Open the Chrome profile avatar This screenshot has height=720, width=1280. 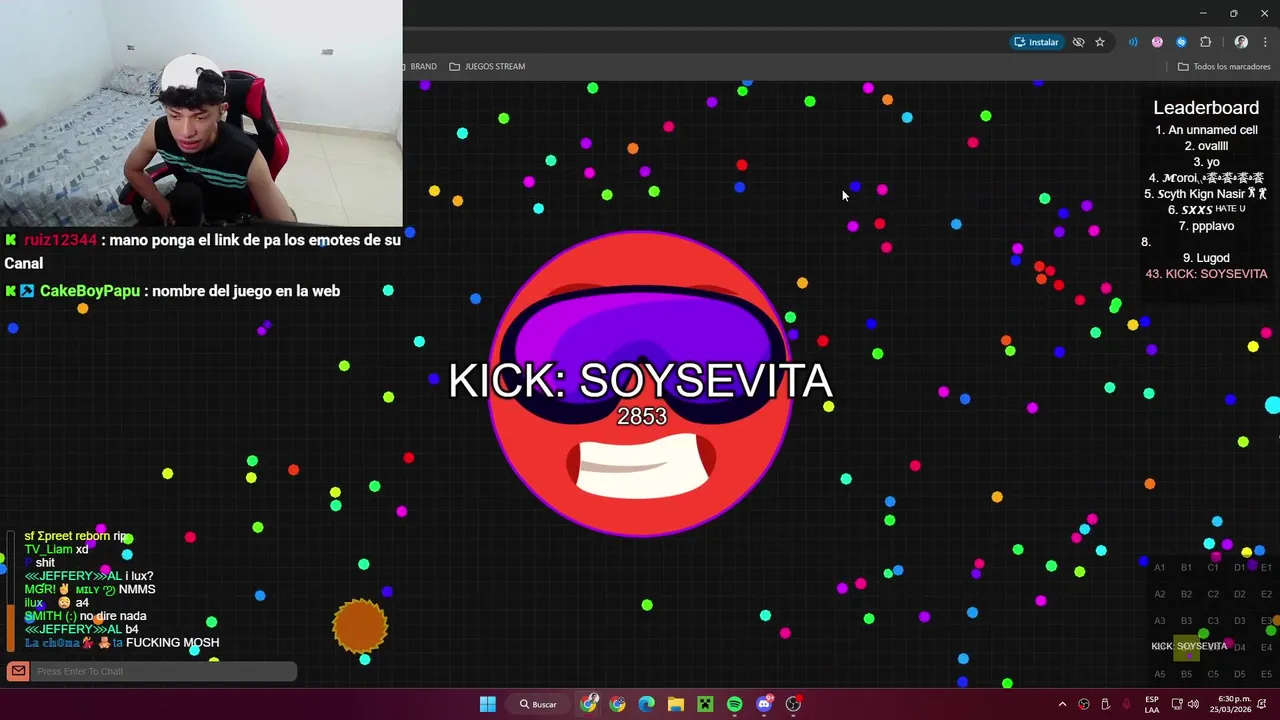pos(1241,42)
